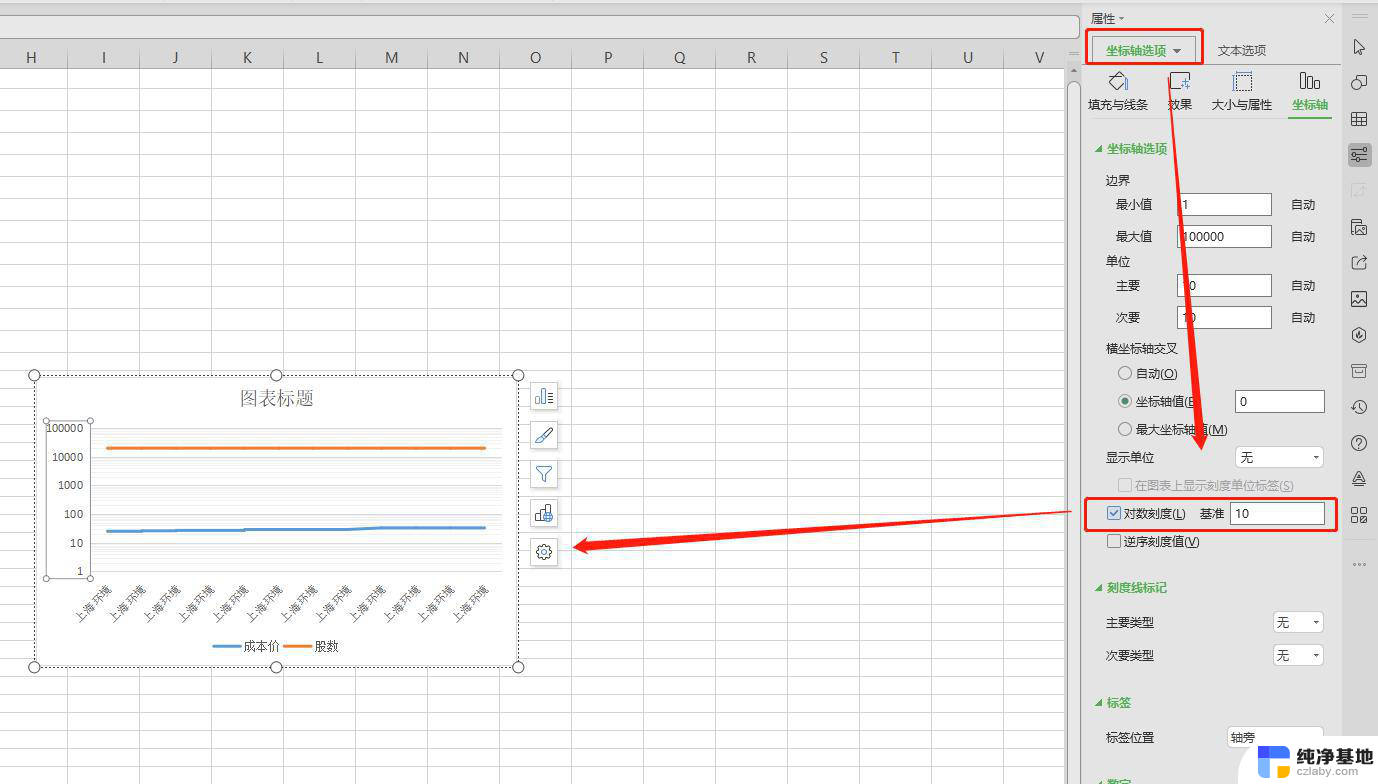Open the chart elements quick button

[544, 397]
